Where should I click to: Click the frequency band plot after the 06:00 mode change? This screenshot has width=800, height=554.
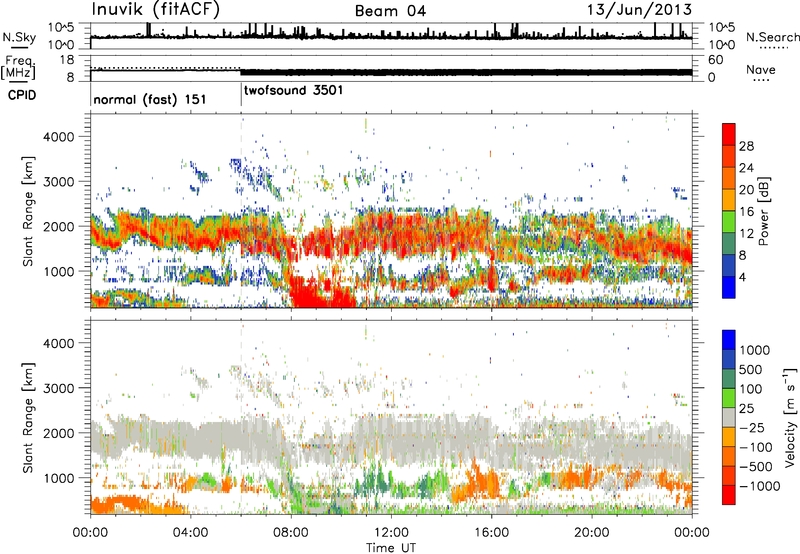[x=466, y=72]
